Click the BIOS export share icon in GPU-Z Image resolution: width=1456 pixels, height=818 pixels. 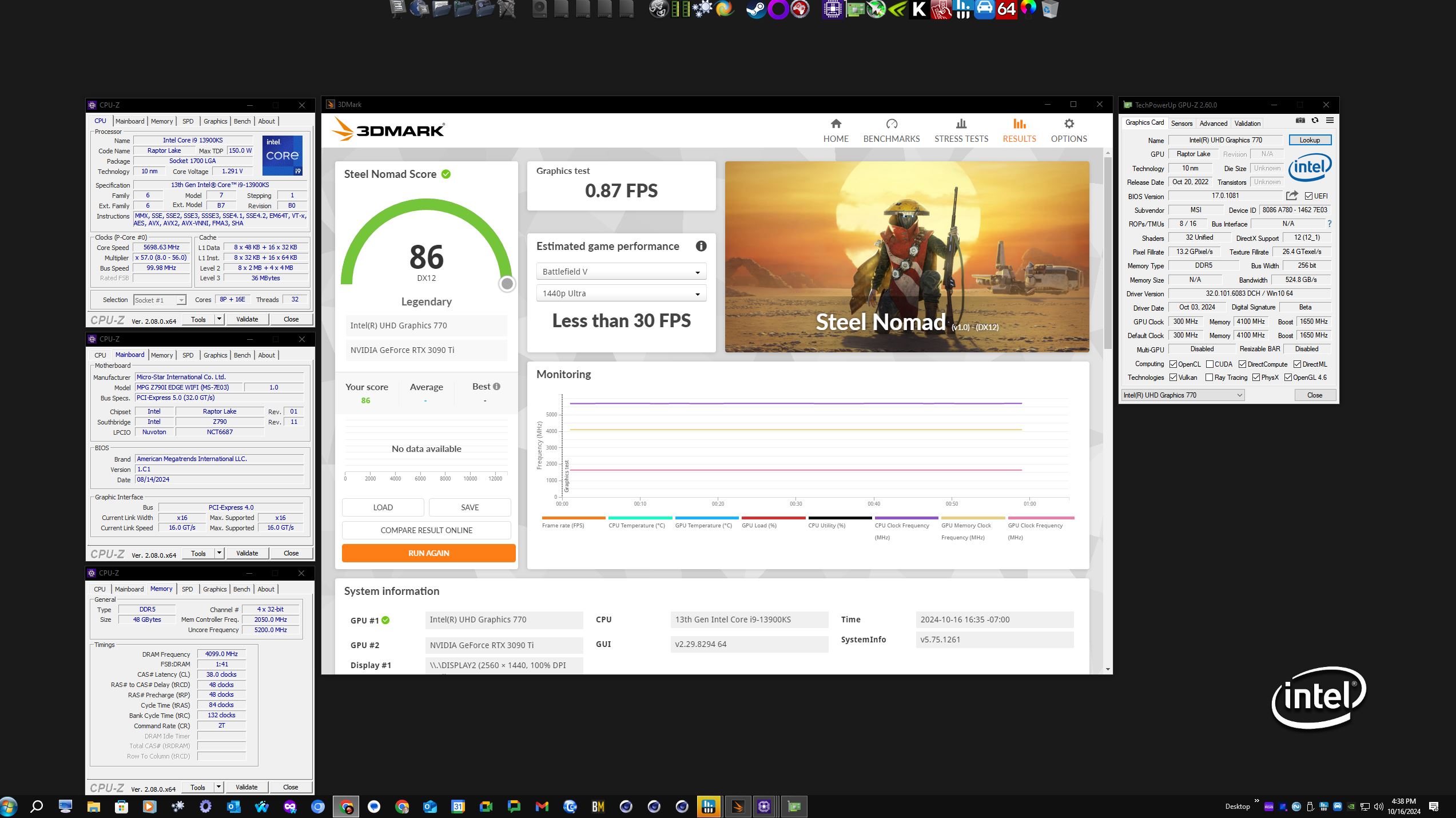1292,196
